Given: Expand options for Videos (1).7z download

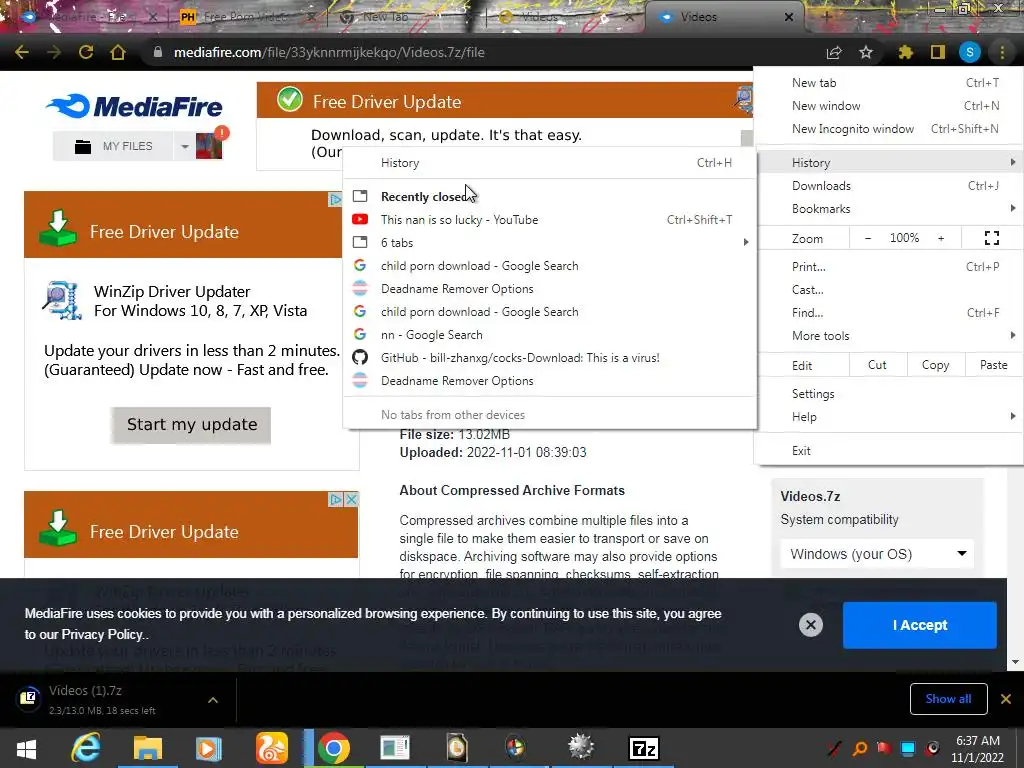Looking at the screenshot, I should (213, 700).
